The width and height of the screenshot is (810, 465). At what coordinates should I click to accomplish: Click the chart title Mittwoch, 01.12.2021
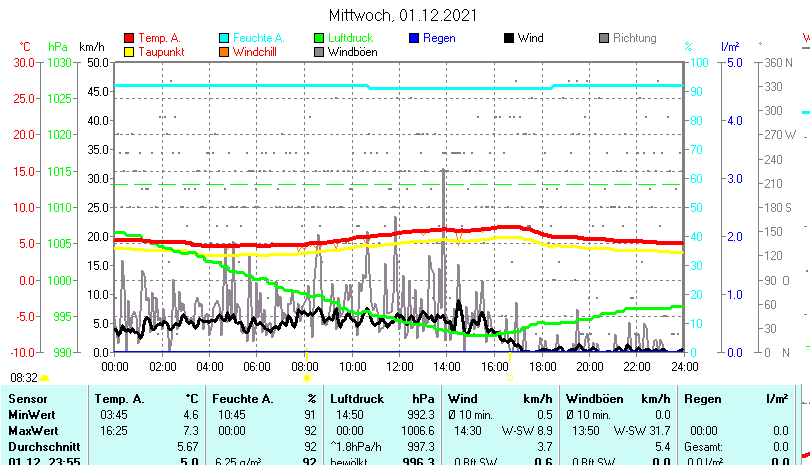click(402, 15)
